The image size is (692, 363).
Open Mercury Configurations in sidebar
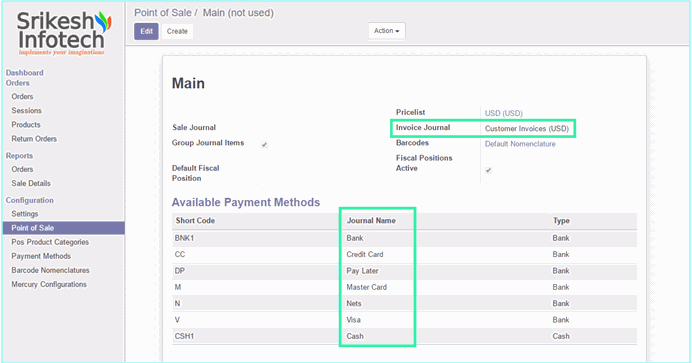49,284
